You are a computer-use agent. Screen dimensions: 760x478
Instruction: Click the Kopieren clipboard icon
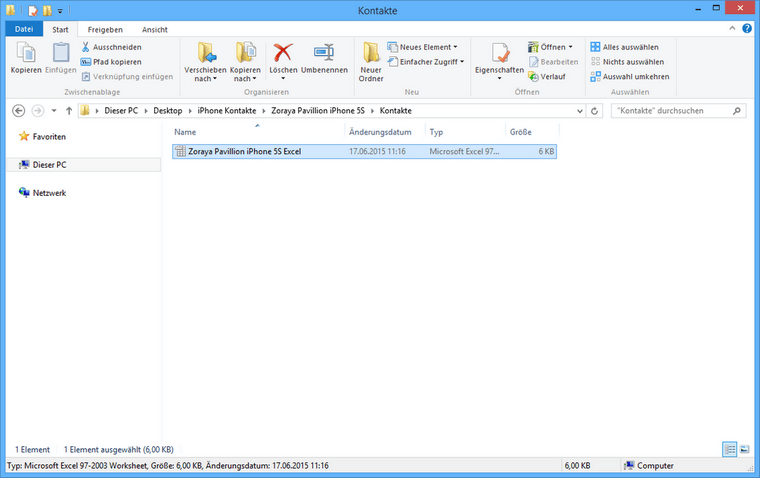click(26, 52)
